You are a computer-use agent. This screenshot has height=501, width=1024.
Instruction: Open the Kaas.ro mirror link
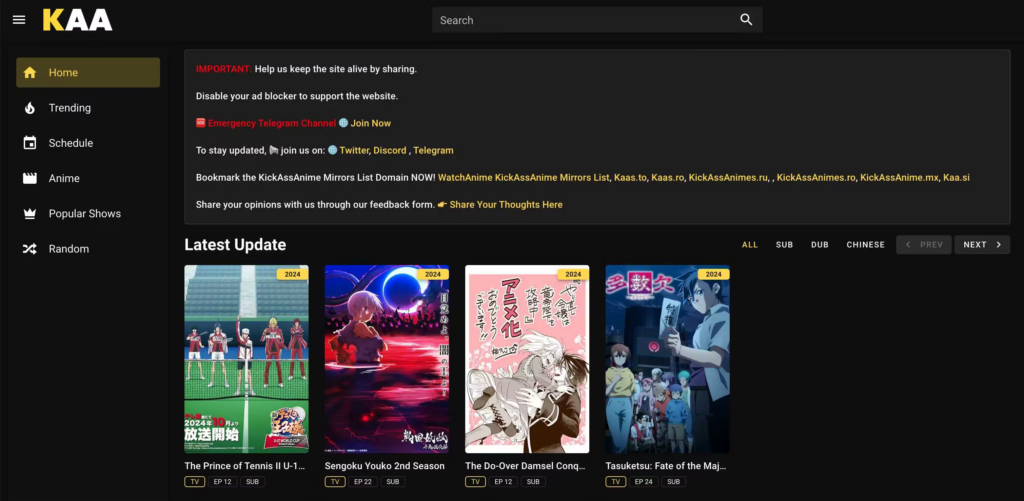pos(667,178)
